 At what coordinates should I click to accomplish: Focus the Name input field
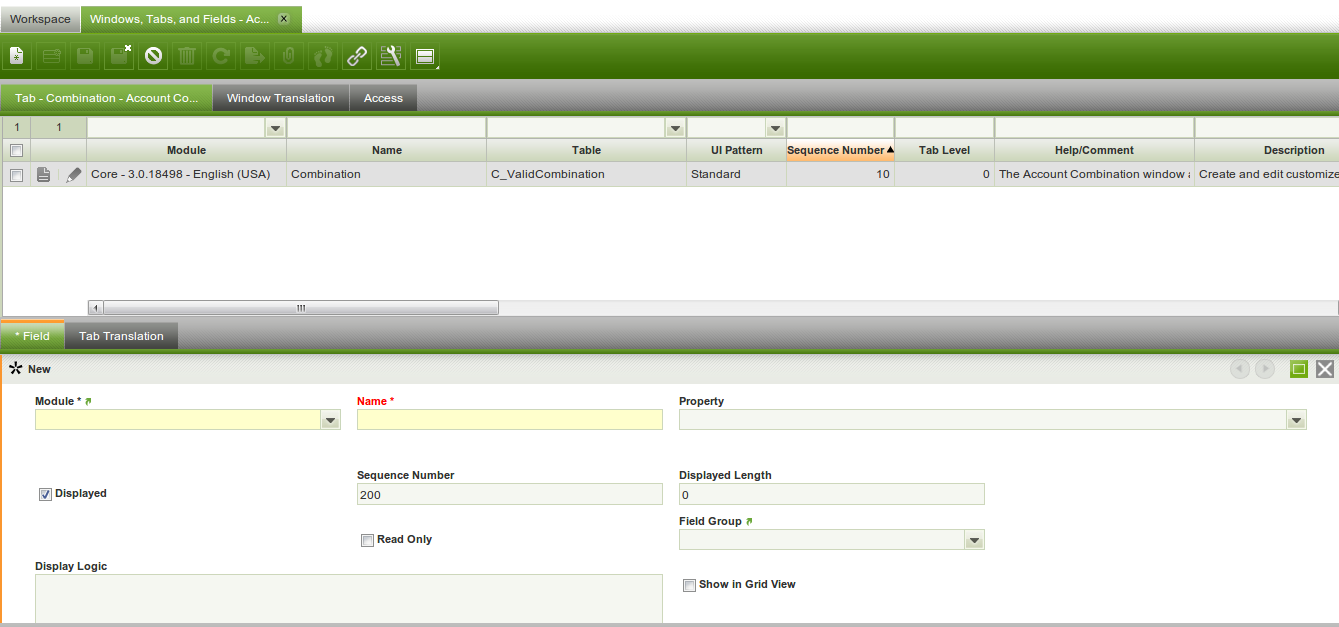509,420
